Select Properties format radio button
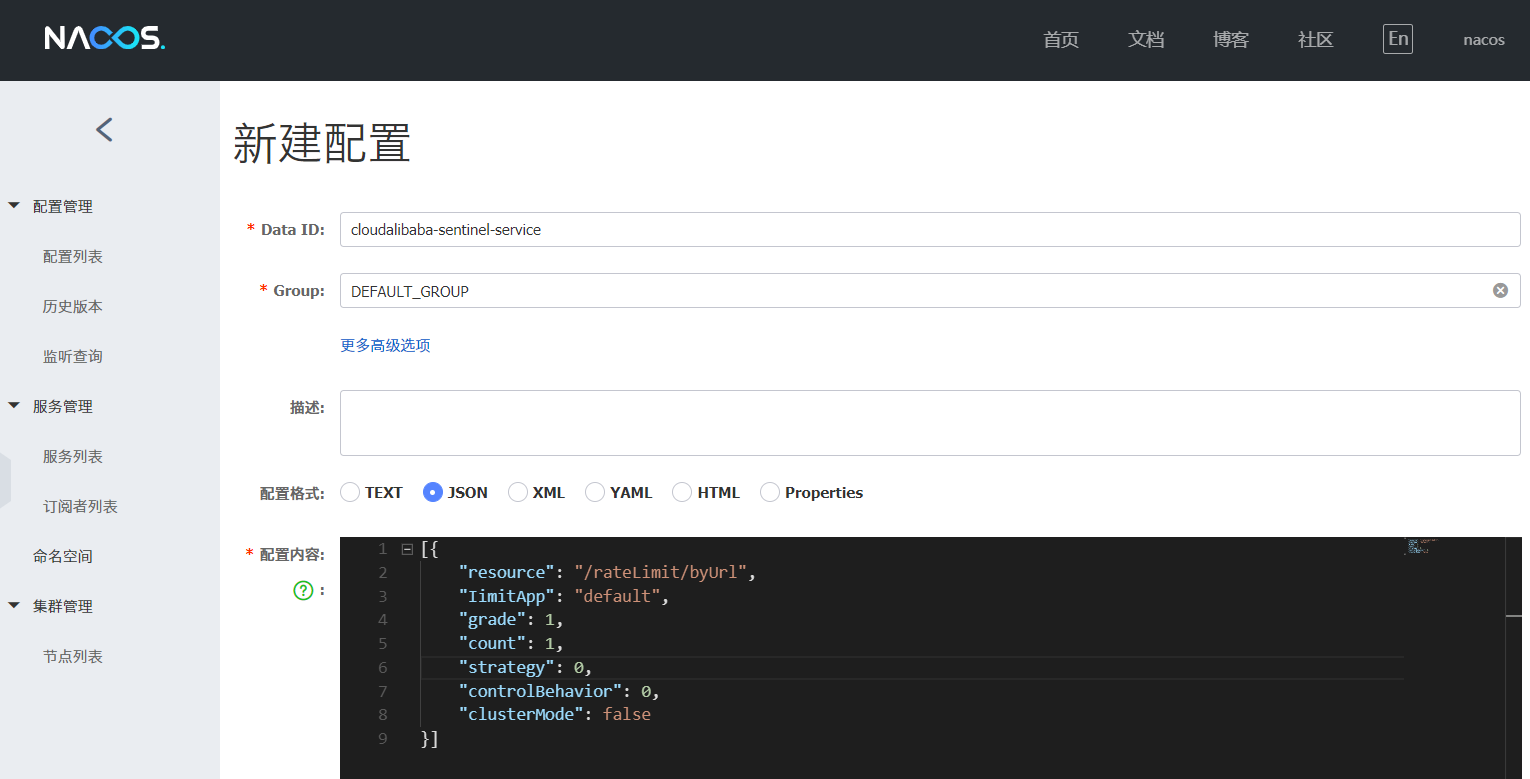This screenshot has height=779, width=1530. pos(770,492)
